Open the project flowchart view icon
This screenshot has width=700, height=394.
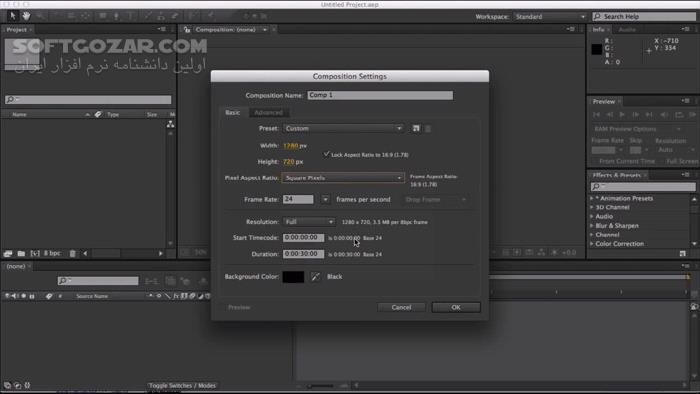[171, 124]
